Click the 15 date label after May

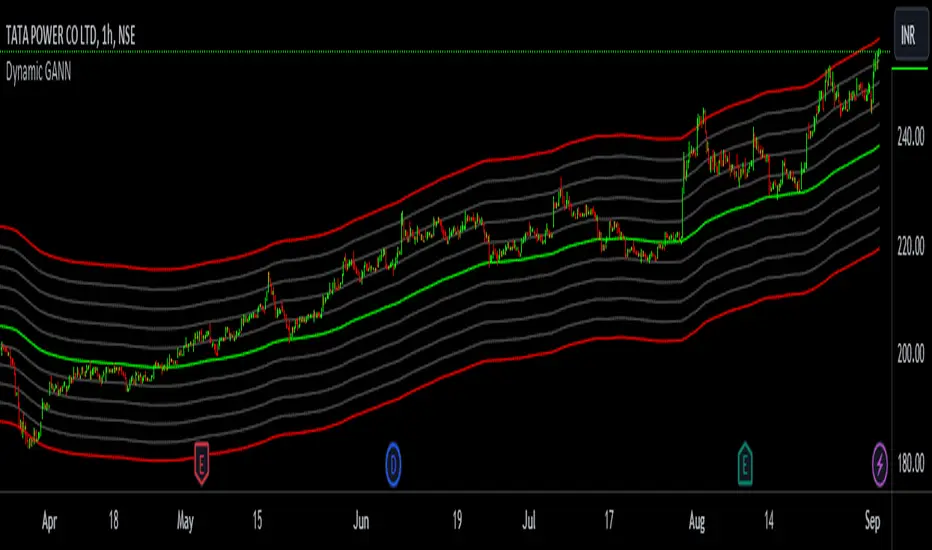[257, 521]
